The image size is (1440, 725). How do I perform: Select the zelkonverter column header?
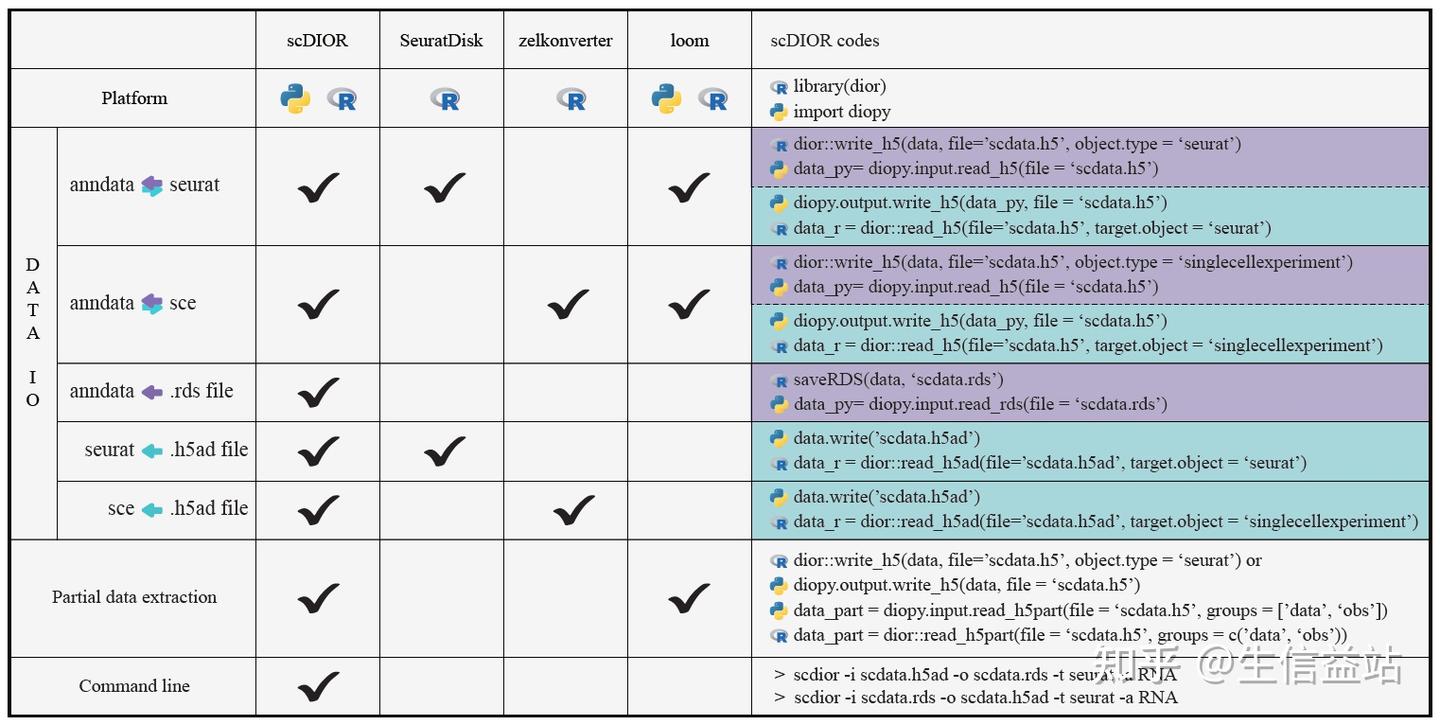point(566,41)
